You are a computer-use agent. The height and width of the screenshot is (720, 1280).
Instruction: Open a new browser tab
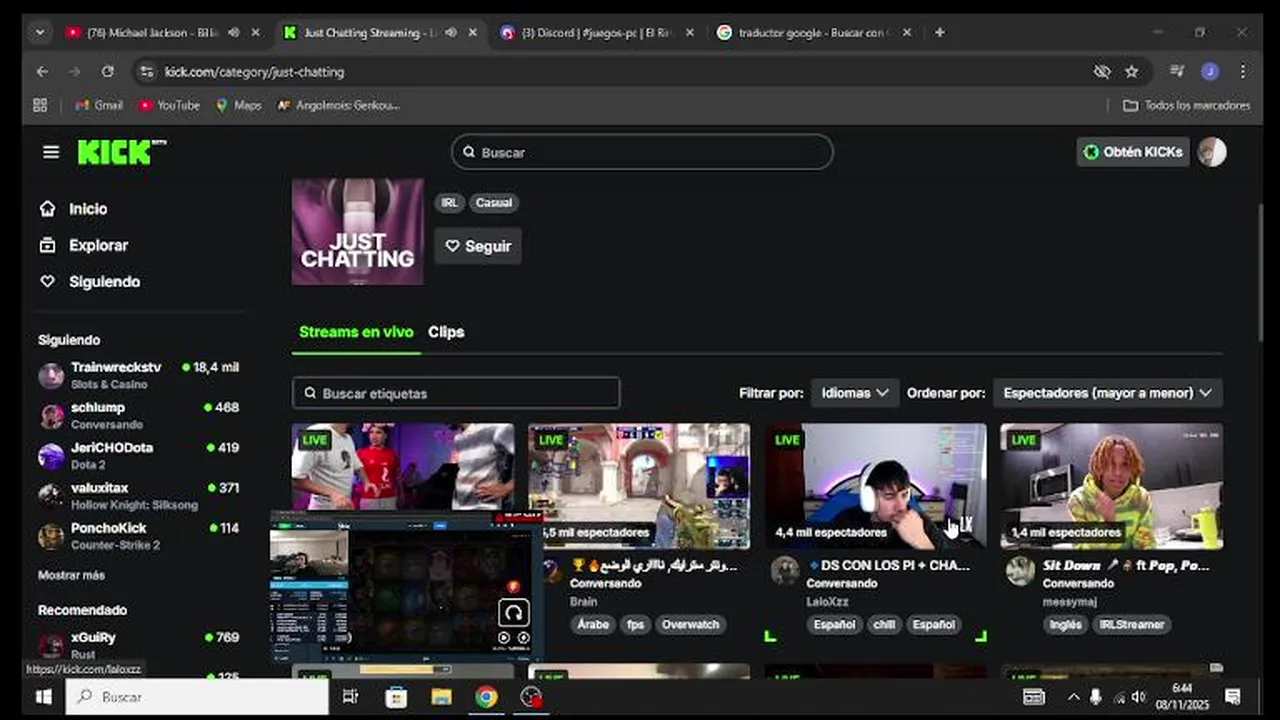pos(939,33)
